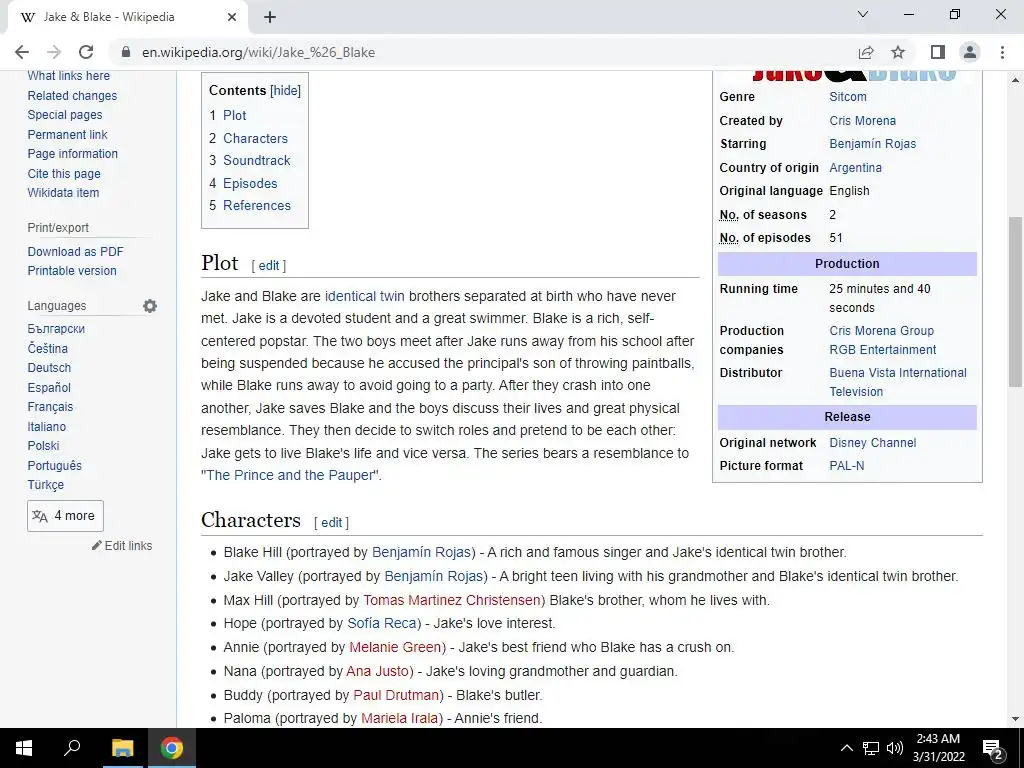
Task: Open the notification center icon
Action: pos(992,749)
